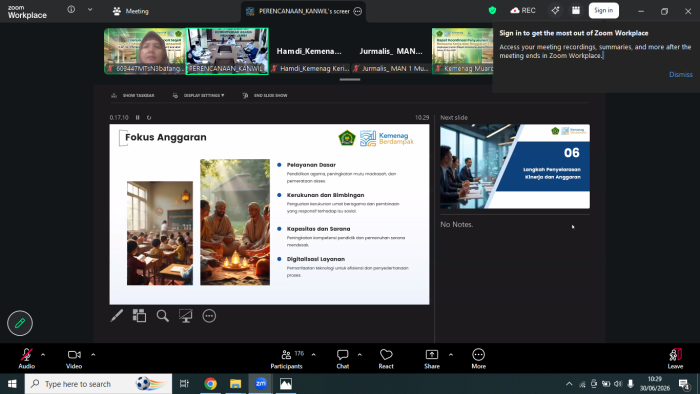Click the AI Companion sparkle icon
The height and width of the screenshot is (394, 700).
[x=555, y=10]
